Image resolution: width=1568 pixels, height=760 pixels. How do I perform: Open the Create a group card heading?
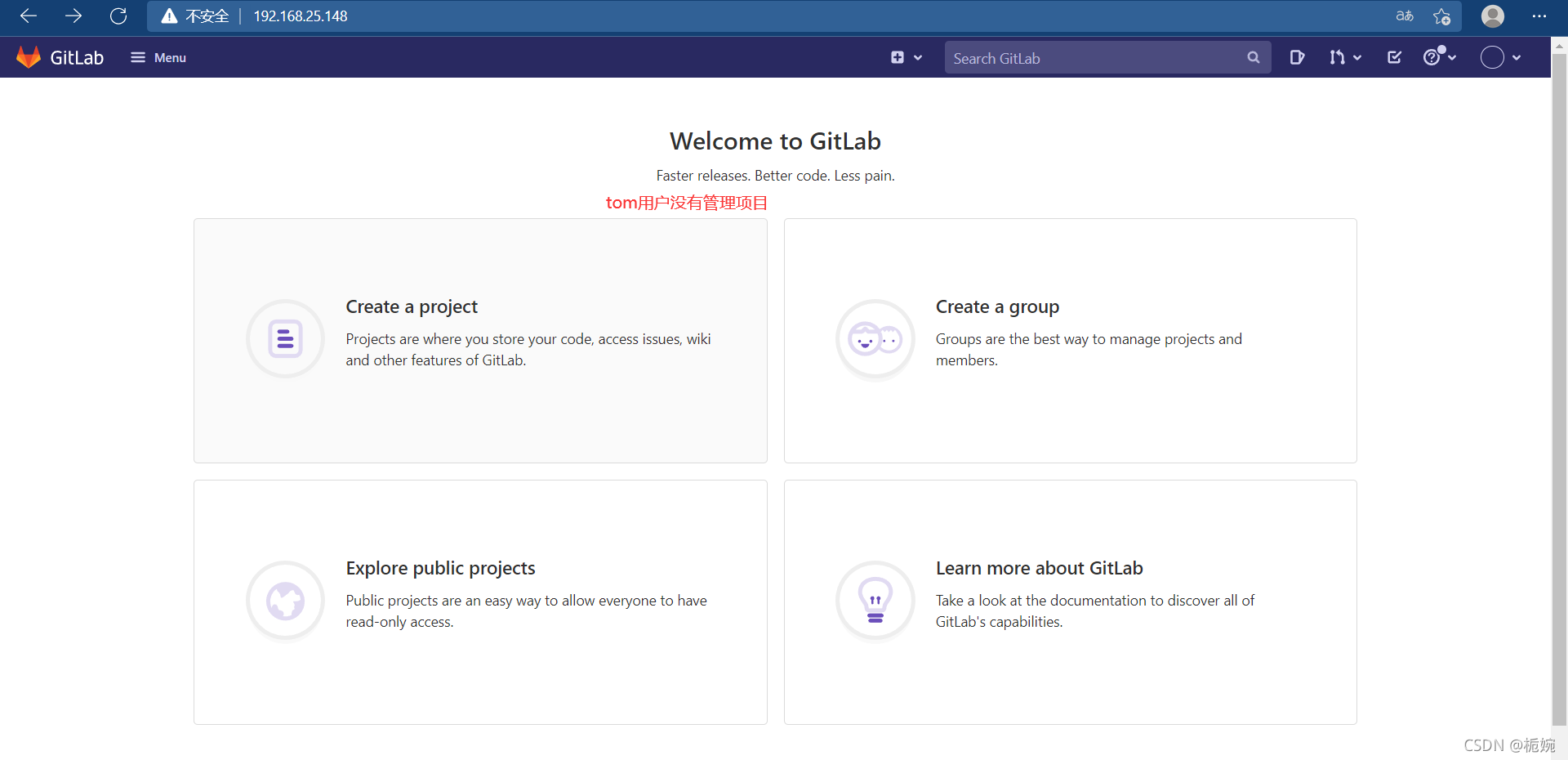tap(997, 306)
